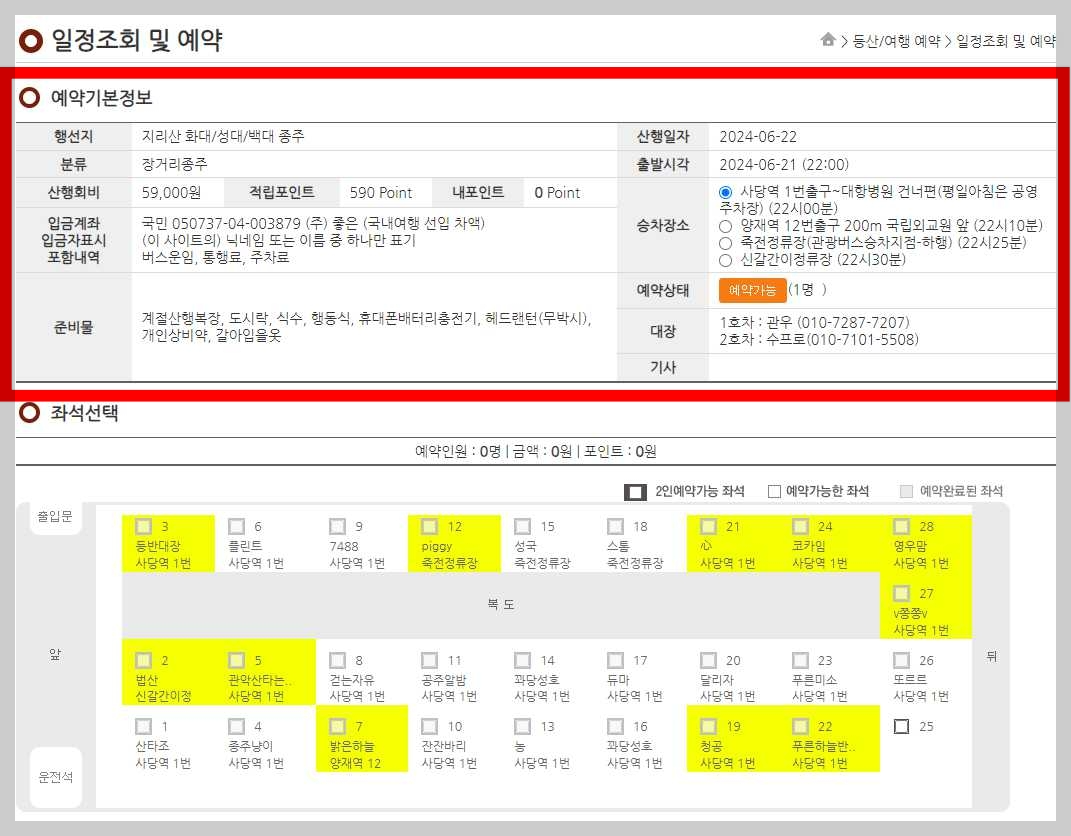1071x836 pixels.
Task: Check seat 26 checkbox
Action: point(902,660)
